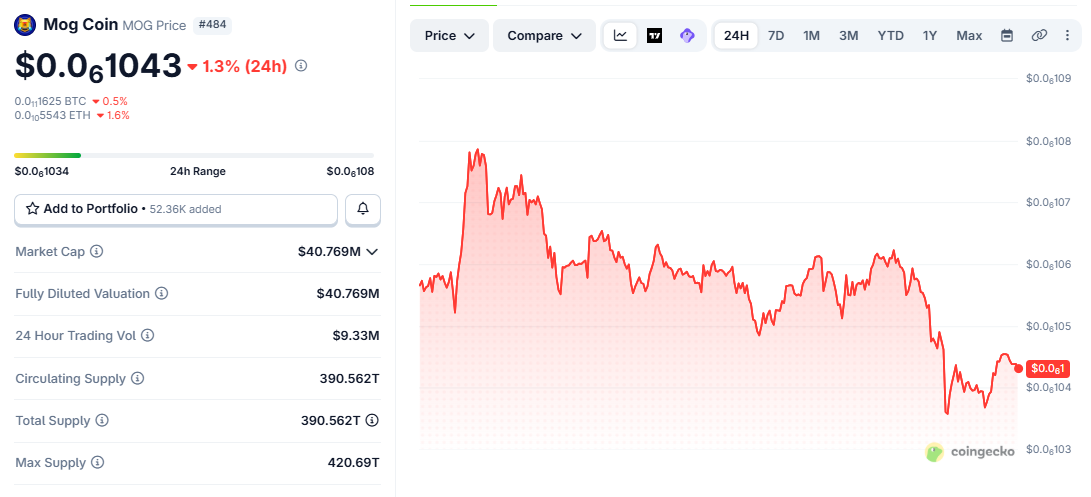The image size is (1091, 497).
Task: Open the Price dropdown
Action: (x=449, y=36)
